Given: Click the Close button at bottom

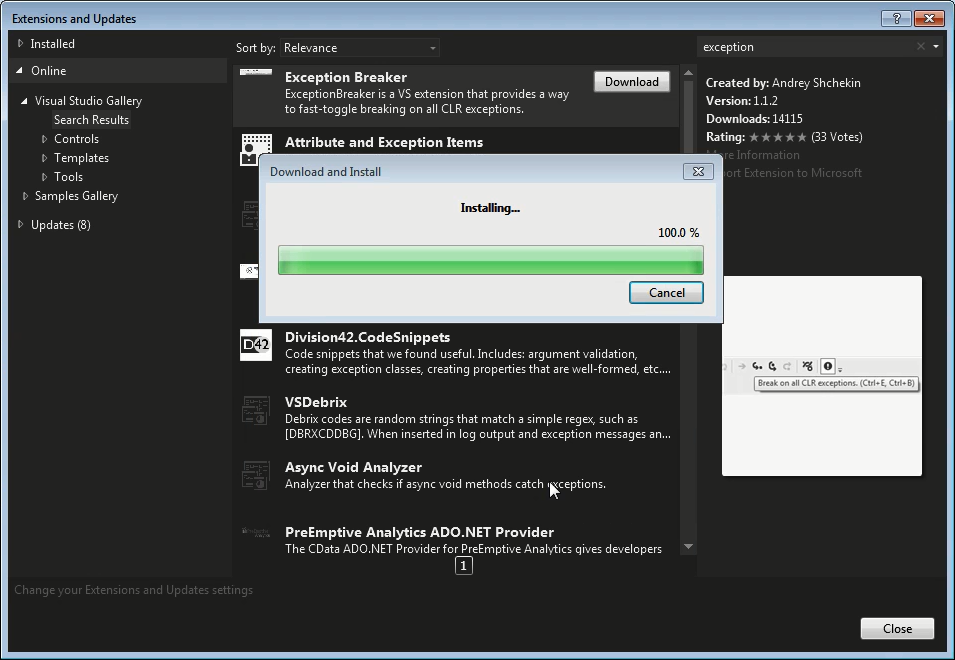Looking at the screenshot, I should [897, 628].
